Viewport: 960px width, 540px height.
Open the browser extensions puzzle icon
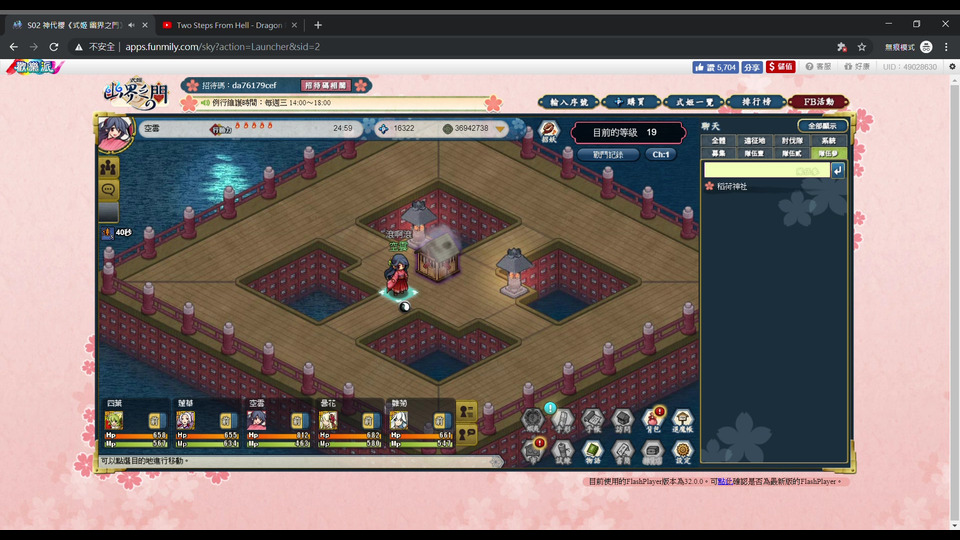point(842,47)
